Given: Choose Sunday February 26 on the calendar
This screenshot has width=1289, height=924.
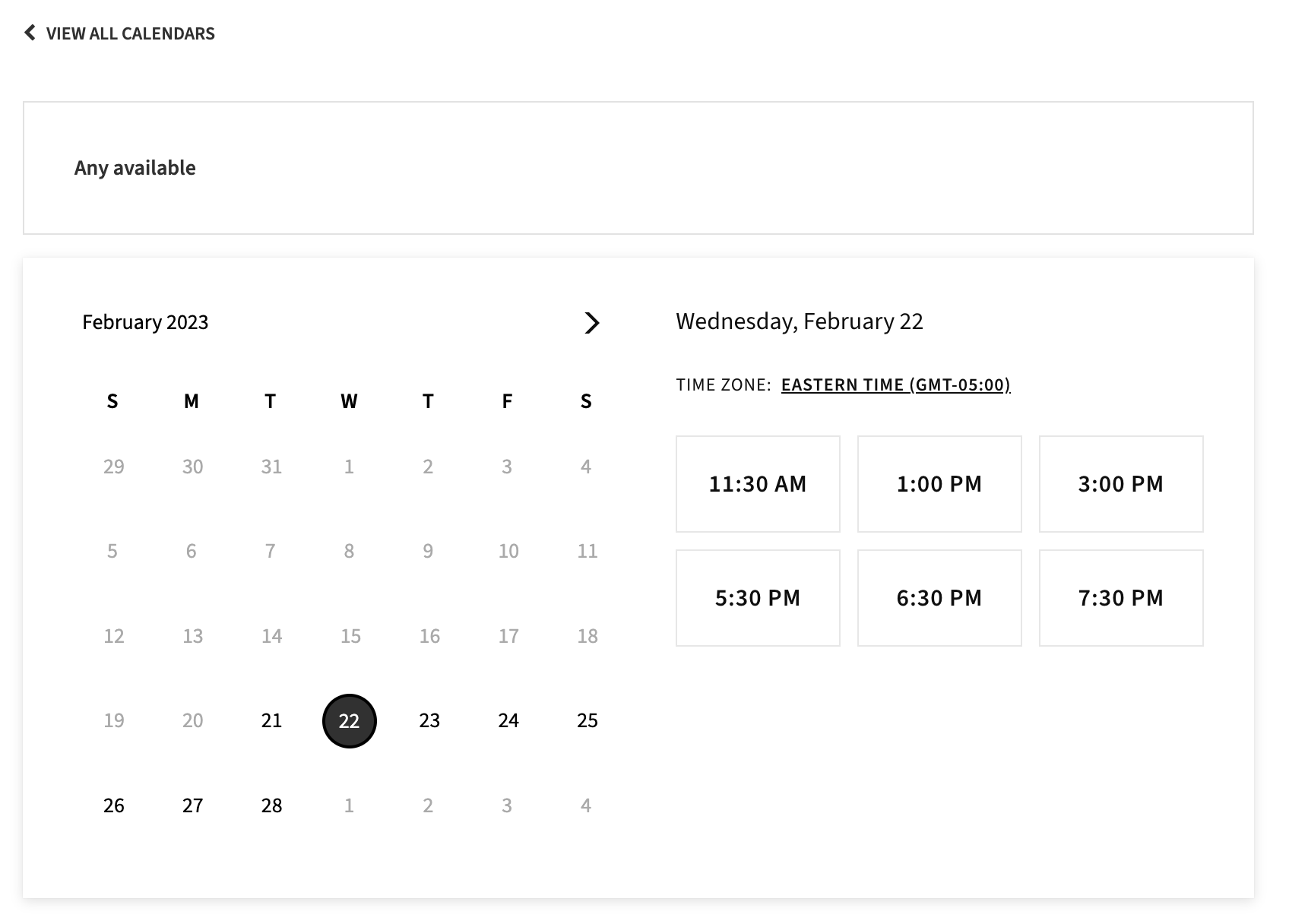Looking at the screenshot, I should point(114,805).
